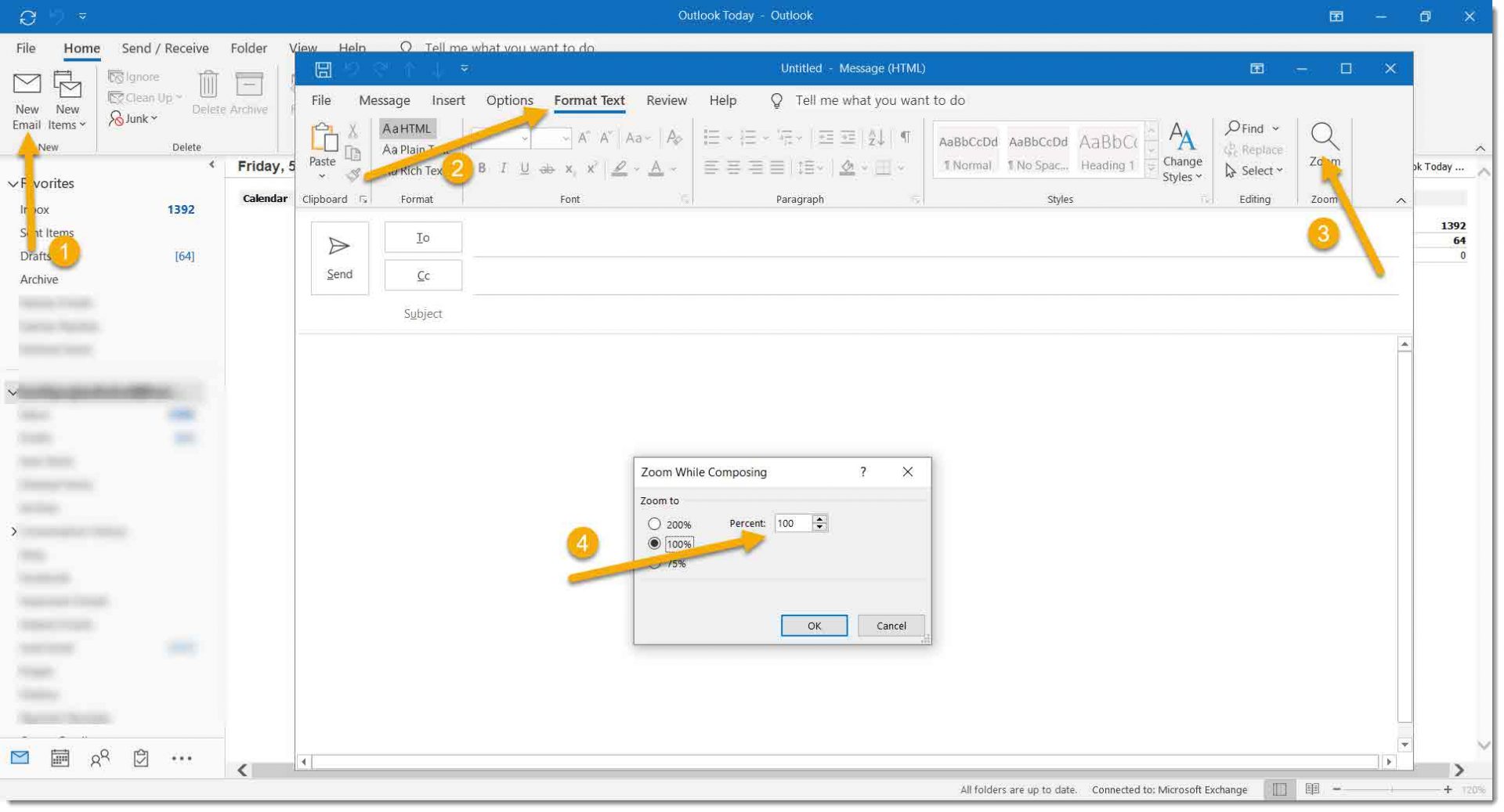Click Send/Receive All Folders icon in title bar
1504x812 pixels.
click(27, 16)
